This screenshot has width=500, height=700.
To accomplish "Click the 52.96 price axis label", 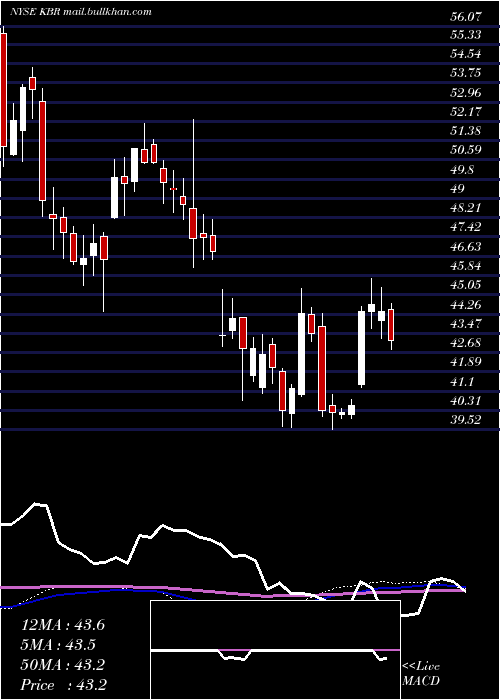I will tap(466, 93).
